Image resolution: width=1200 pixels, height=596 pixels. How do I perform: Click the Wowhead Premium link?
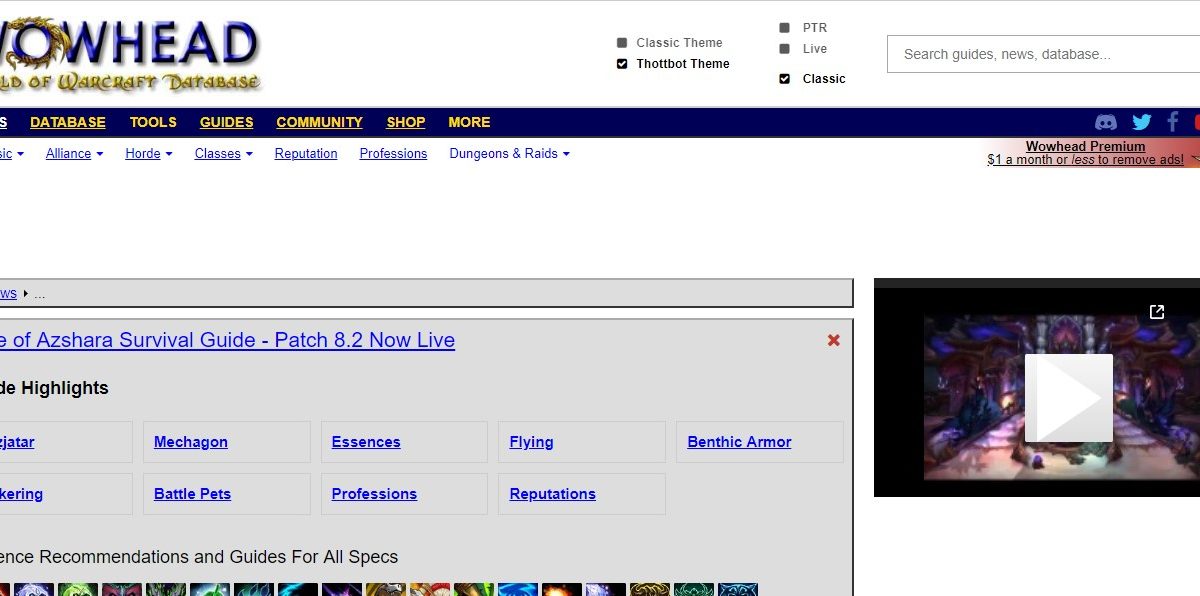(x=1085, y=146)
